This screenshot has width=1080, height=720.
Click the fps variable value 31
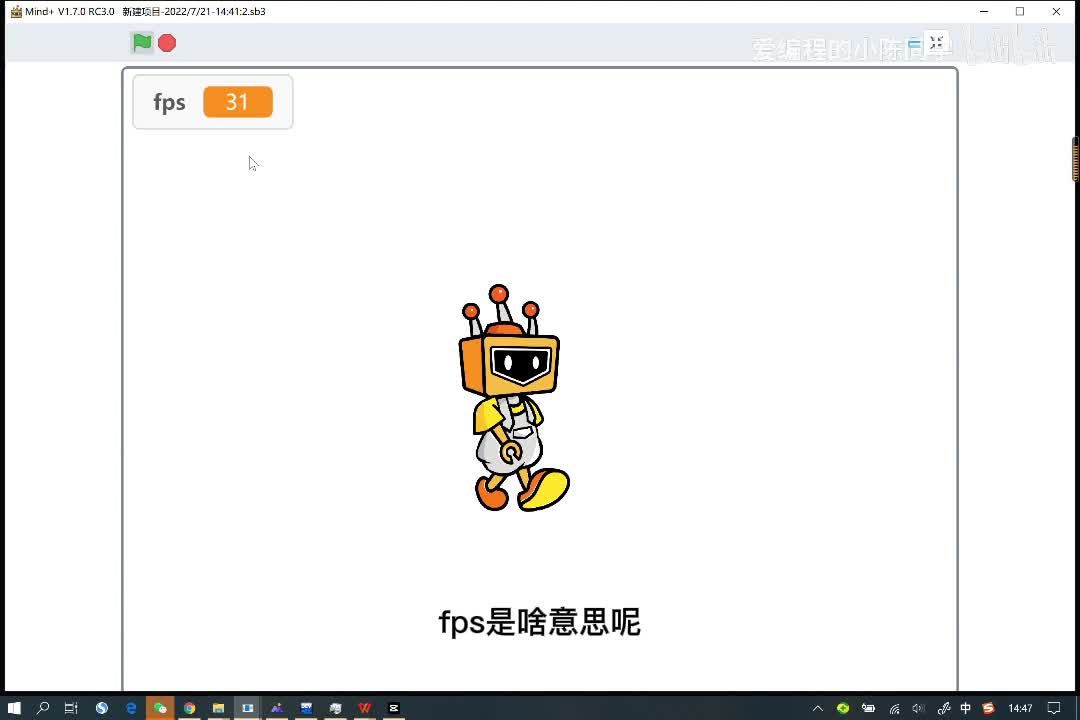pos(238,102)
